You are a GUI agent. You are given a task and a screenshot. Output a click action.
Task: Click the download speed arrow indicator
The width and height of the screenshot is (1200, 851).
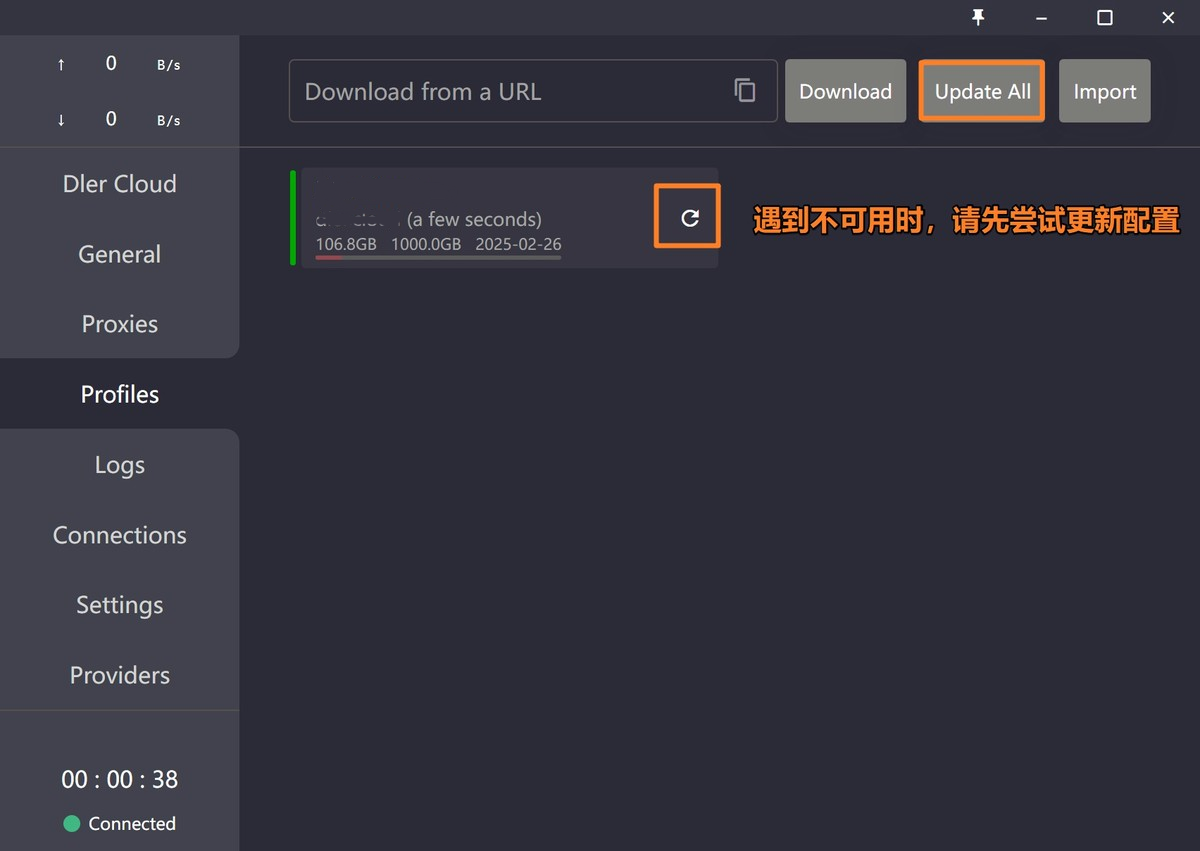[x=61, y=119]
